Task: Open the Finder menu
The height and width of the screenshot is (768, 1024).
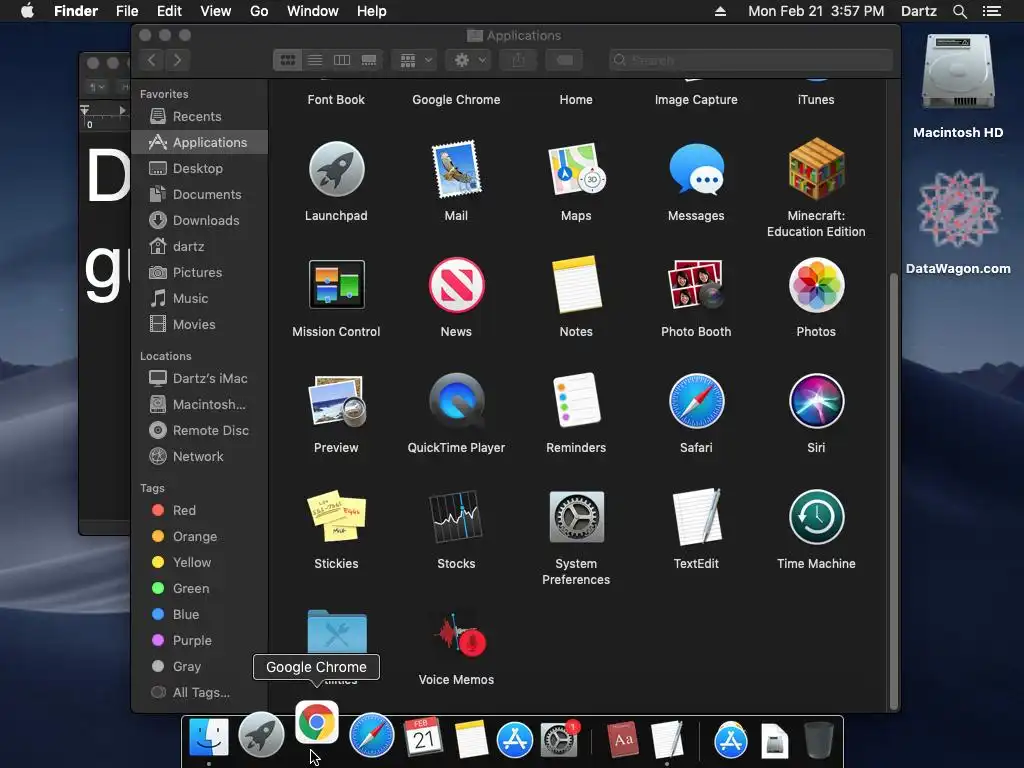Action: coord(76,11)
